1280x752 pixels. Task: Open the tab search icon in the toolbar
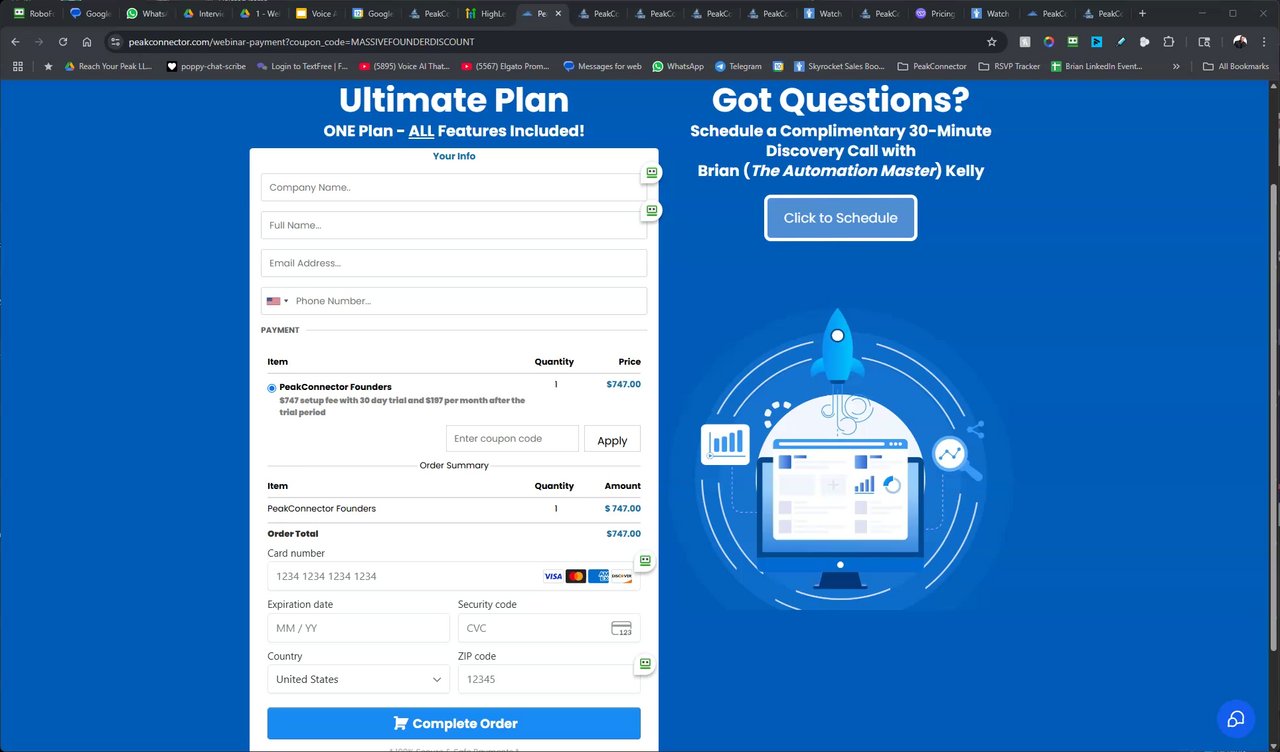[1204, 42]
